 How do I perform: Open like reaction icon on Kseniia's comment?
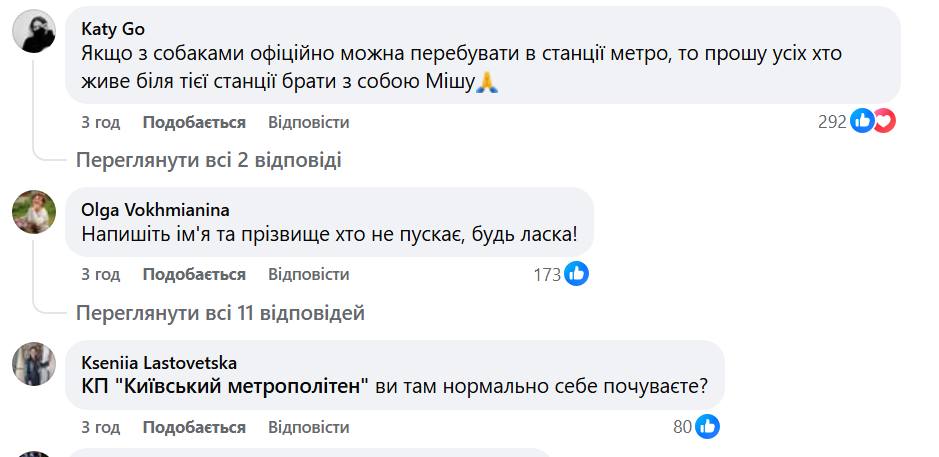point(707,427)
